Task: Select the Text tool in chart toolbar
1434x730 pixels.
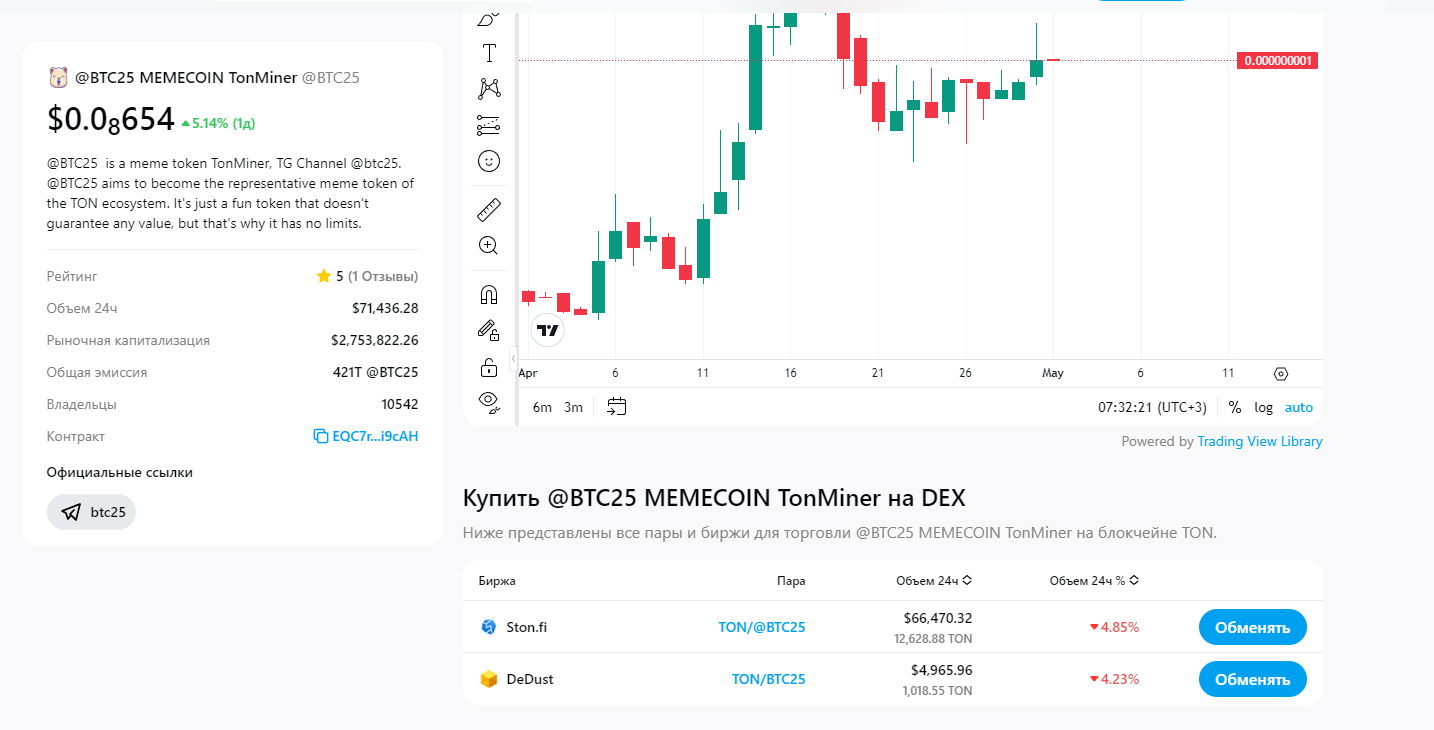Action: pos(489,53)
